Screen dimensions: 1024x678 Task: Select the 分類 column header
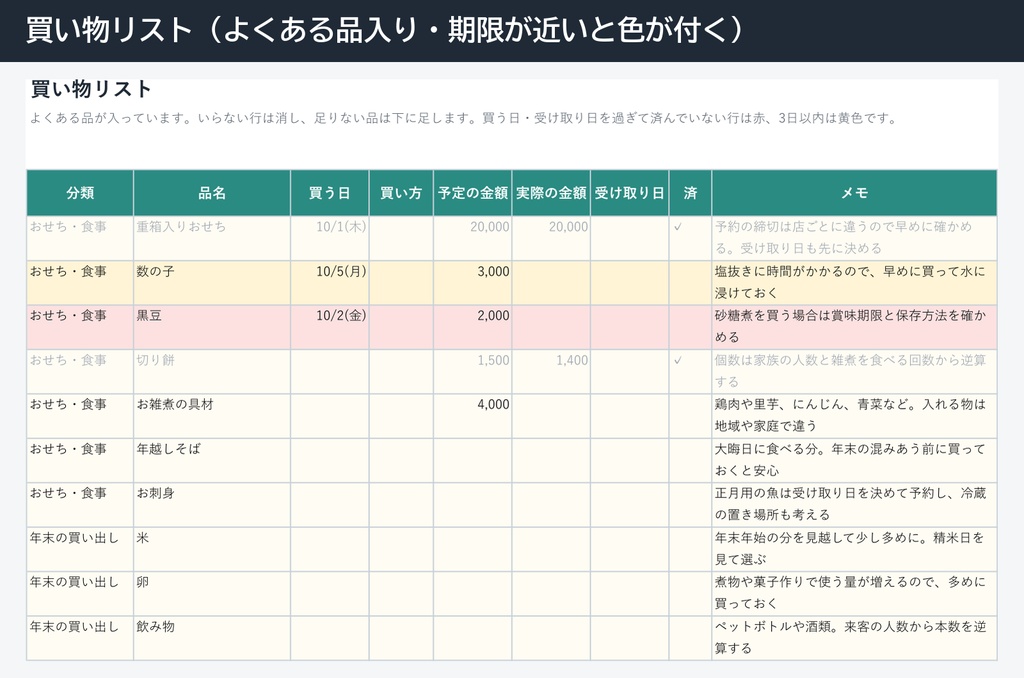click(x=80, y=193)
